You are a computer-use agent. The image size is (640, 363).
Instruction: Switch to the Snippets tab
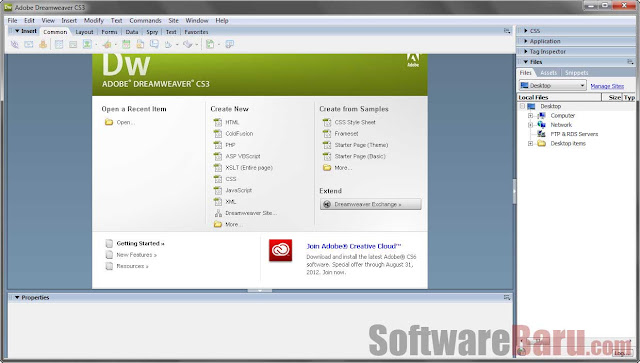576,73
